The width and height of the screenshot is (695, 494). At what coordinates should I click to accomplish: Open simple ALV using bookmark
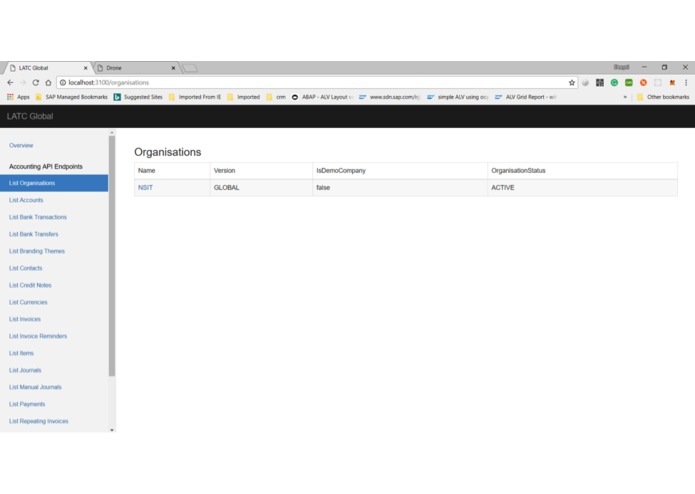click(457, 97)
